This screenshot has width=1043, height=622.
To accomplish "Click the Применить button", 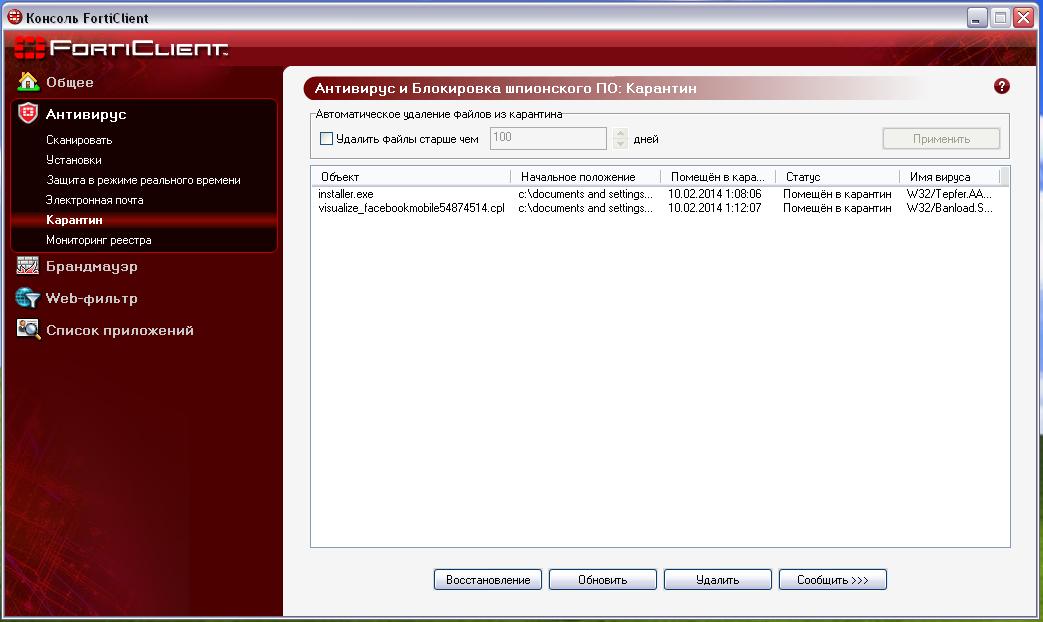I will click(x=941, y=138).
